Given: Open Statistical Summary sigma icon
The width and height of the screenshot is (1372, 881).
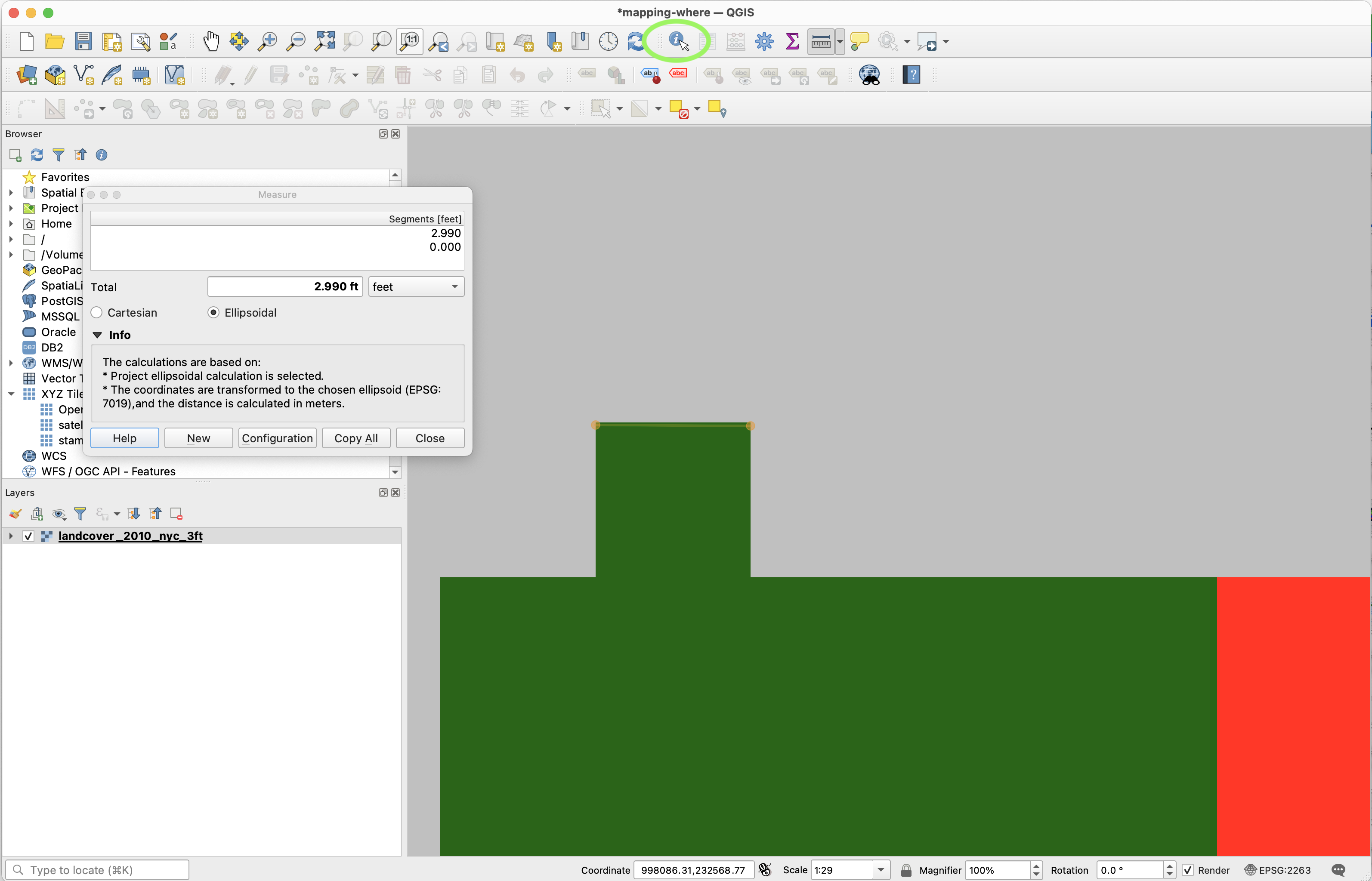Looking at the screenshot, I should tap(792, 41).
